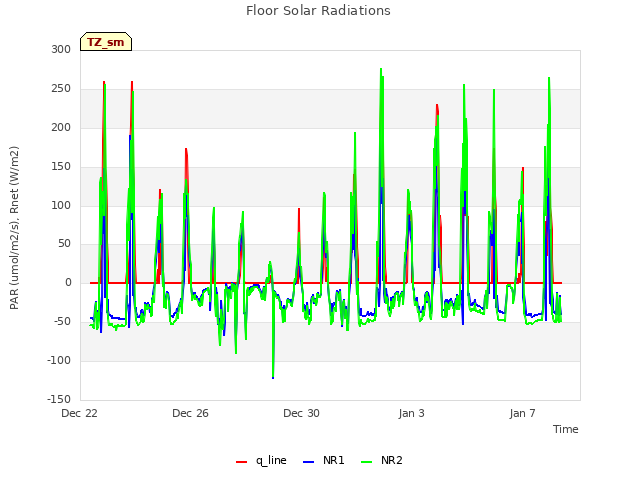Click the q_line legend entry

[x=261, y=460]
